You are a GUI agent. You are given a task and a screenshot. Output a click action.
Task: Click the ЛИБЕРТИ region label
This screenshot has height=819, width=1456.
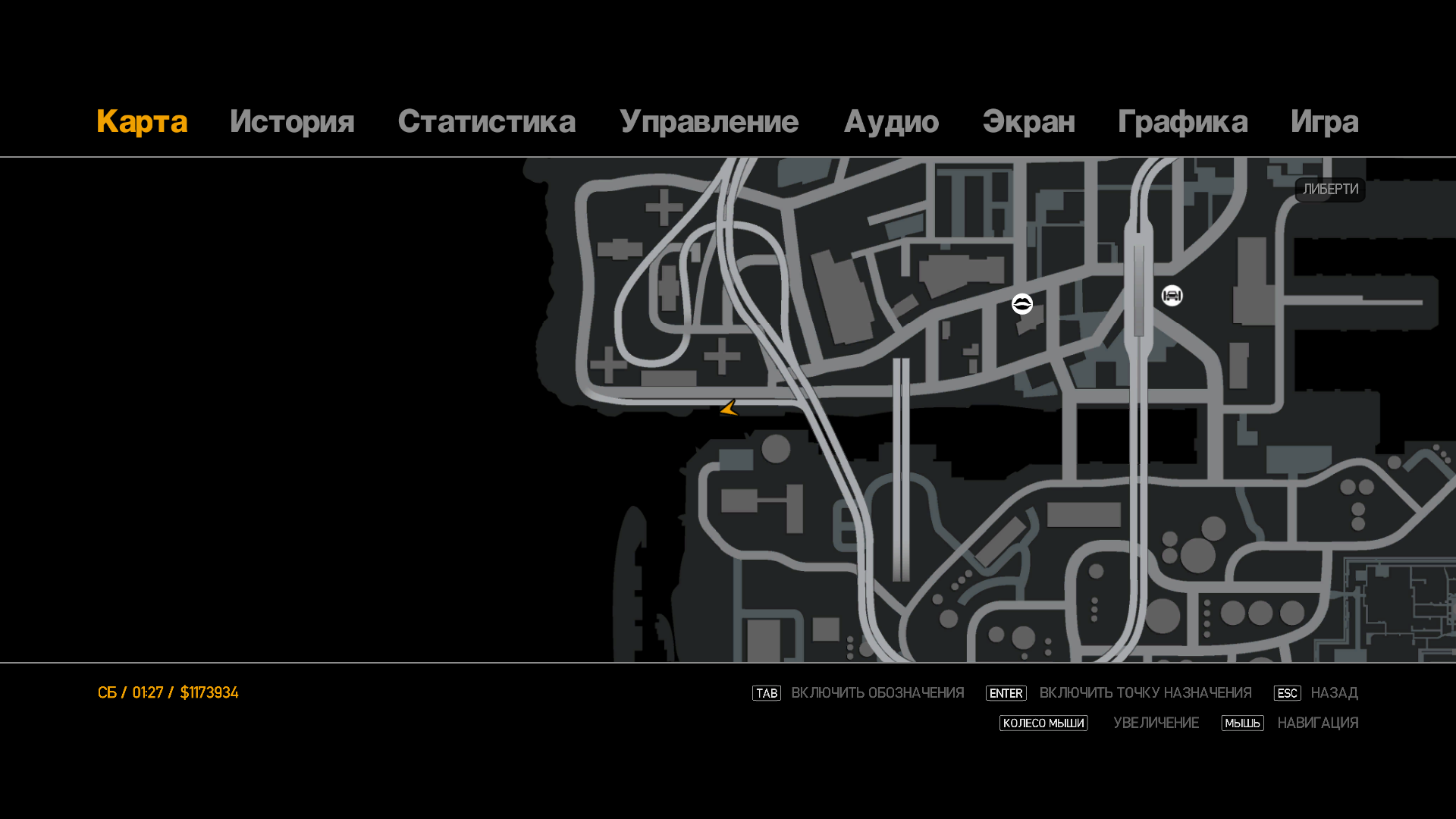coord(1330,190)
